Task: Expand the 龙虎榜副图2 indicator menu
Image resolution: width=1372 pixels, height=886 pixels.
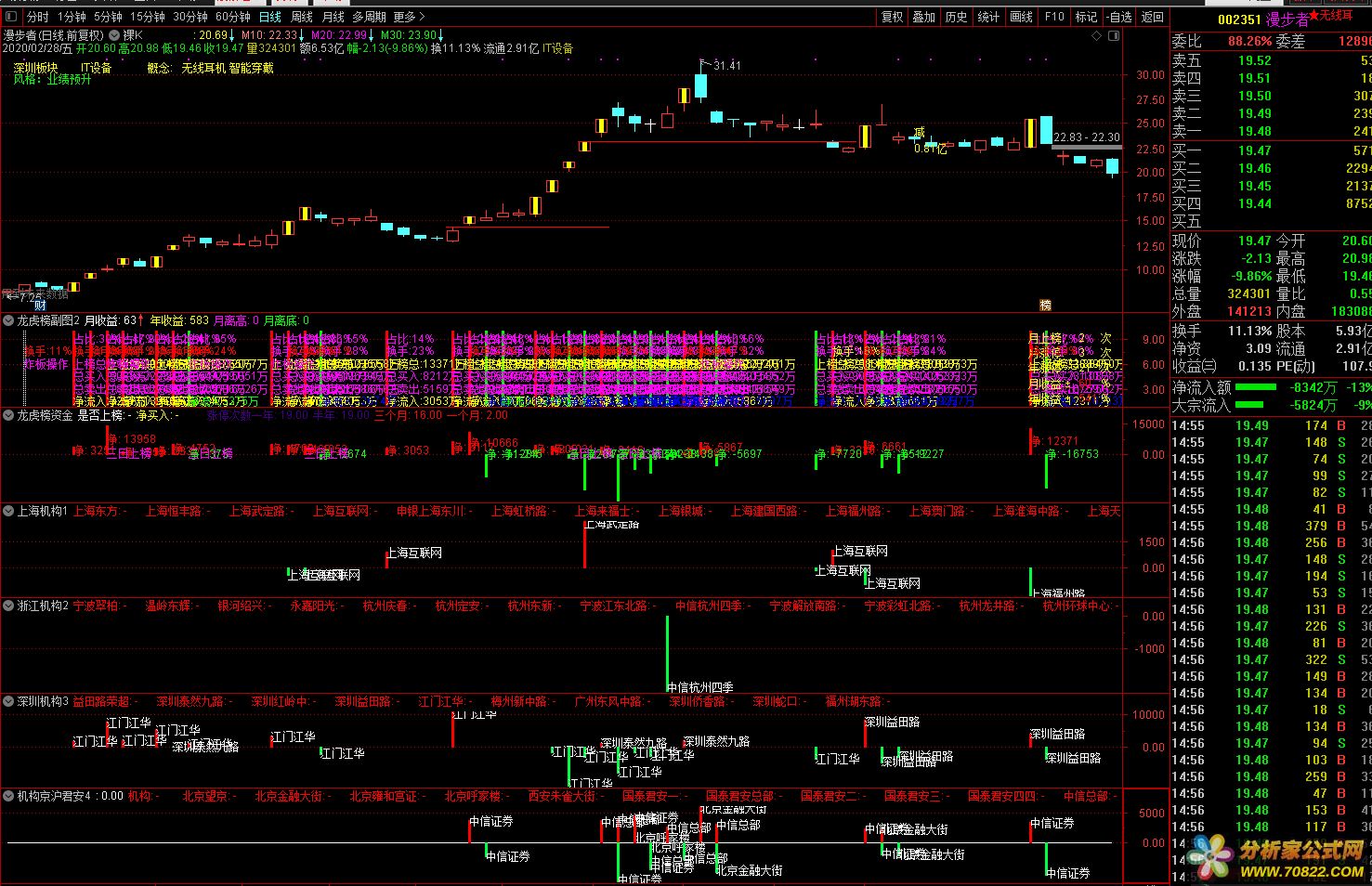Action: 8,320
